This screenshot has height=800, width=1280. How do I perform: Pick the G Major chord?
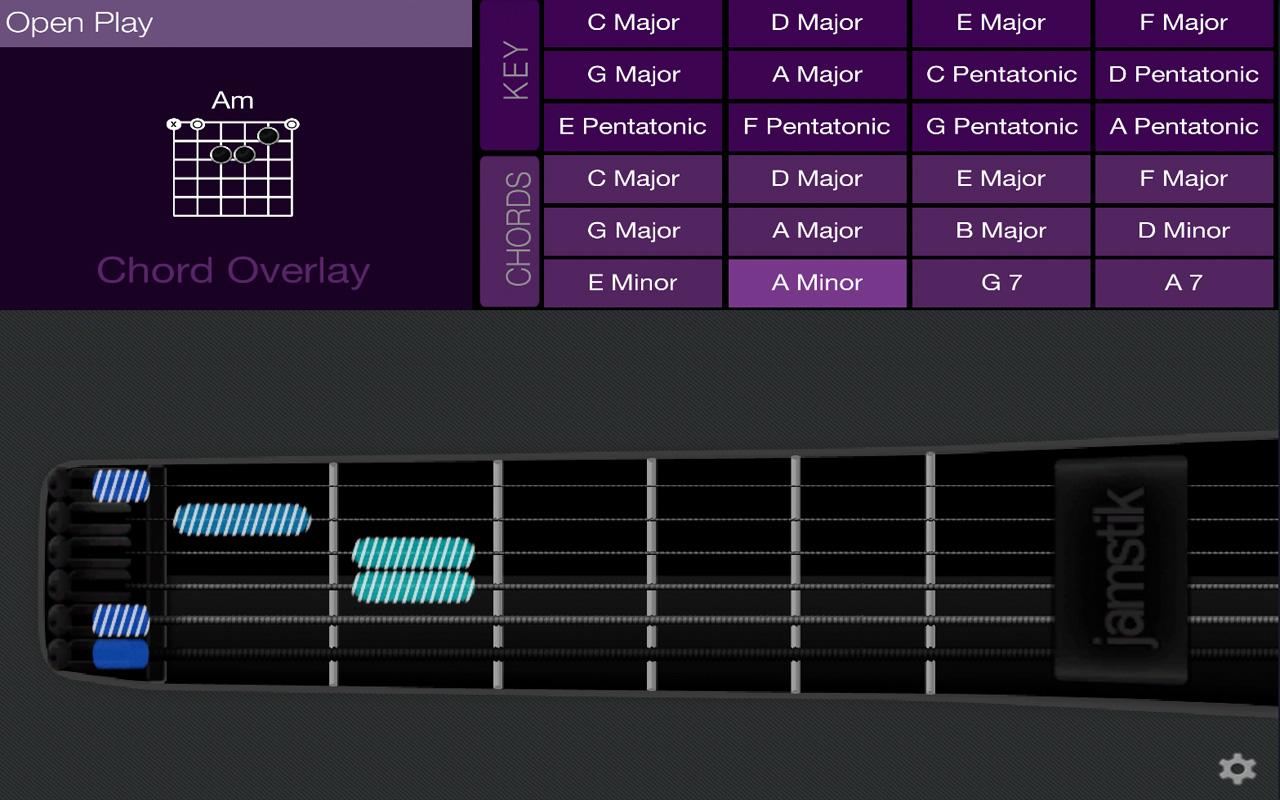coord(633,231)
